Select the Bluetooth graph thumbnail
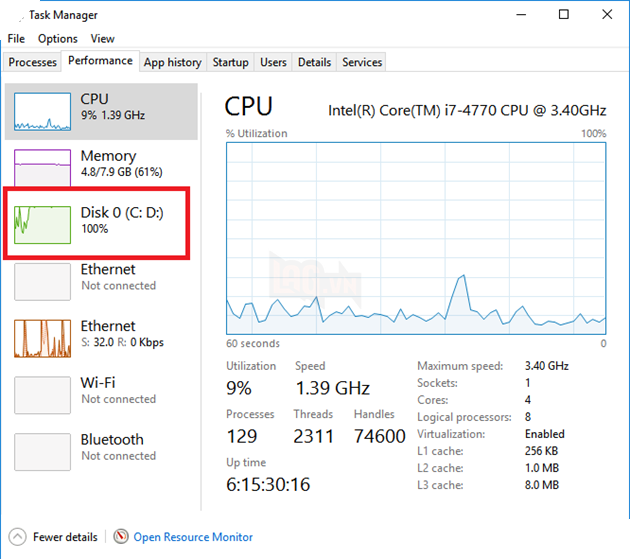 point(42,452)
